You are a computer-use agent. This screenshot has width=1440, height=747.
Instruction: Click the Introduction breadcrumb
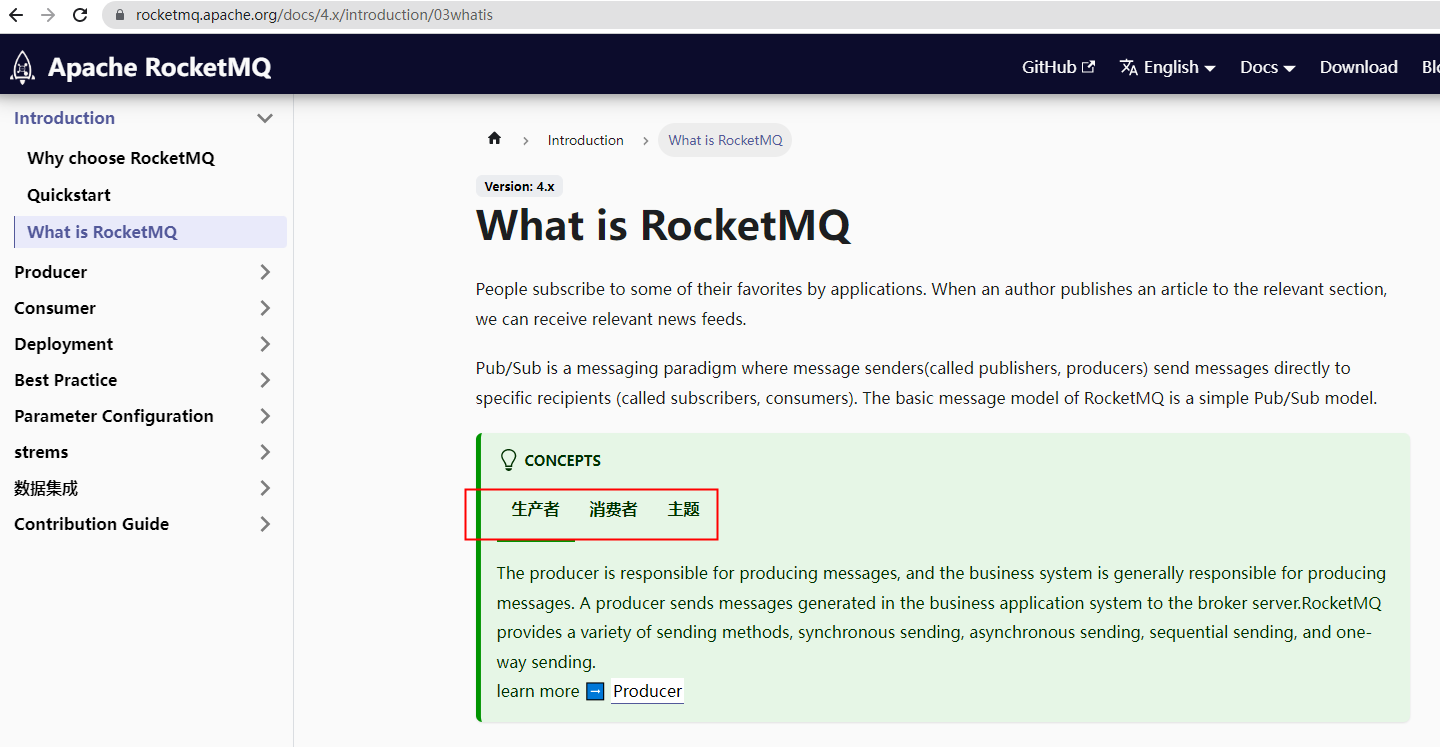pos(585,140)
